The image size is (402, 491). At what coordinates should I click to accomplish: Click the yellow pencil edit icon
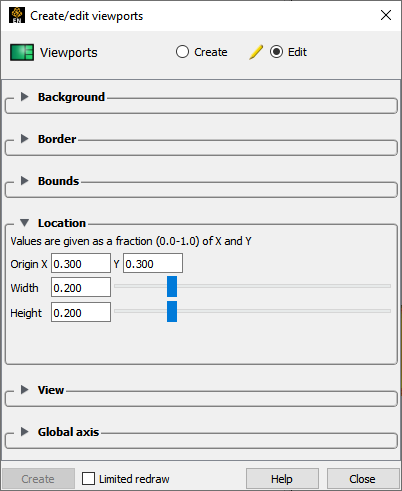(256, 52)
